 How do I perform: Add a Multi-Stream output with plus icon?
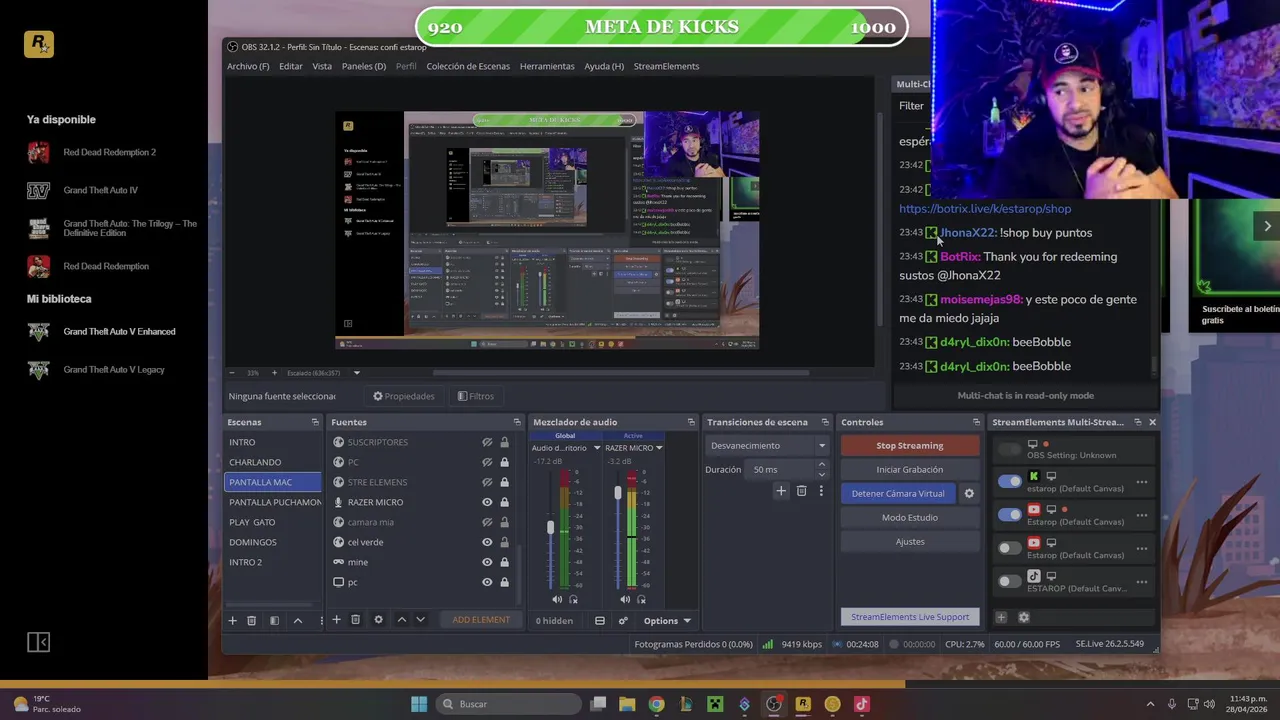[1001, 617]
